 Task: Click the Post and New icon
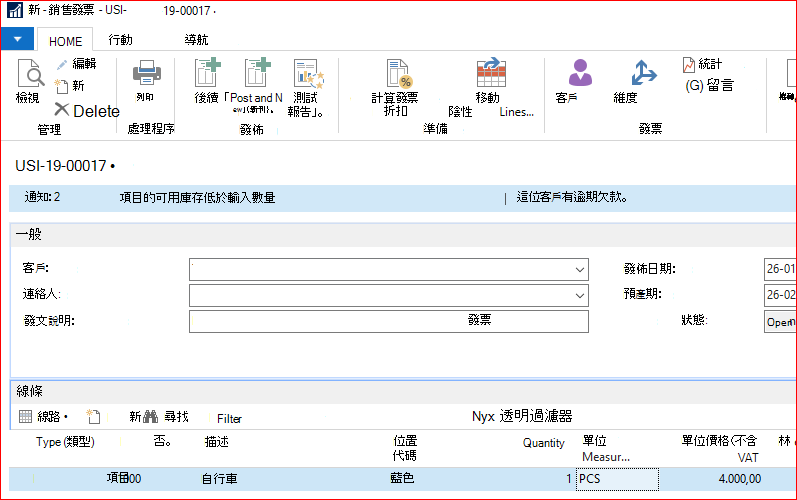(257, 73)
